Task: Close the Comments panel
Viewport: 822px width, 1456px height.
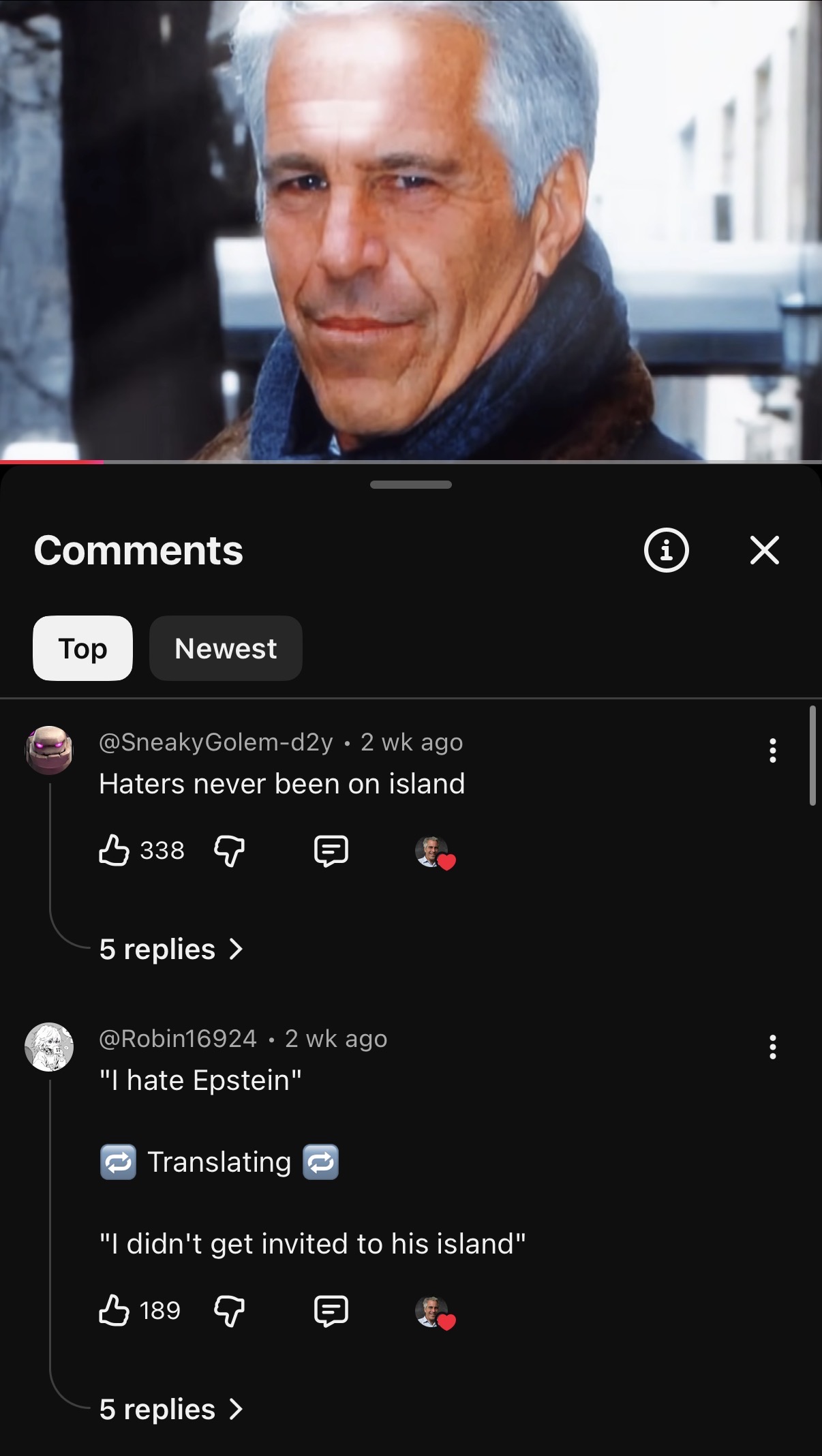Action: pos(765,550)
